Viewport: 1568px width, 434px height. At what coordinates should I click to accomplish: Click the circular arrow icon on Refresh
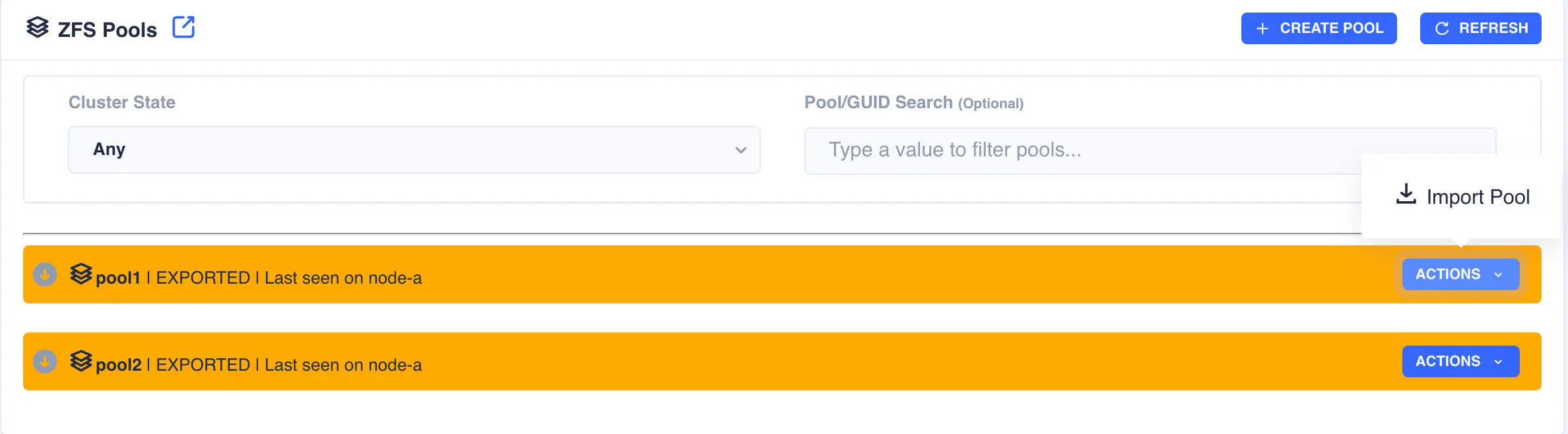pos(1442,29)
